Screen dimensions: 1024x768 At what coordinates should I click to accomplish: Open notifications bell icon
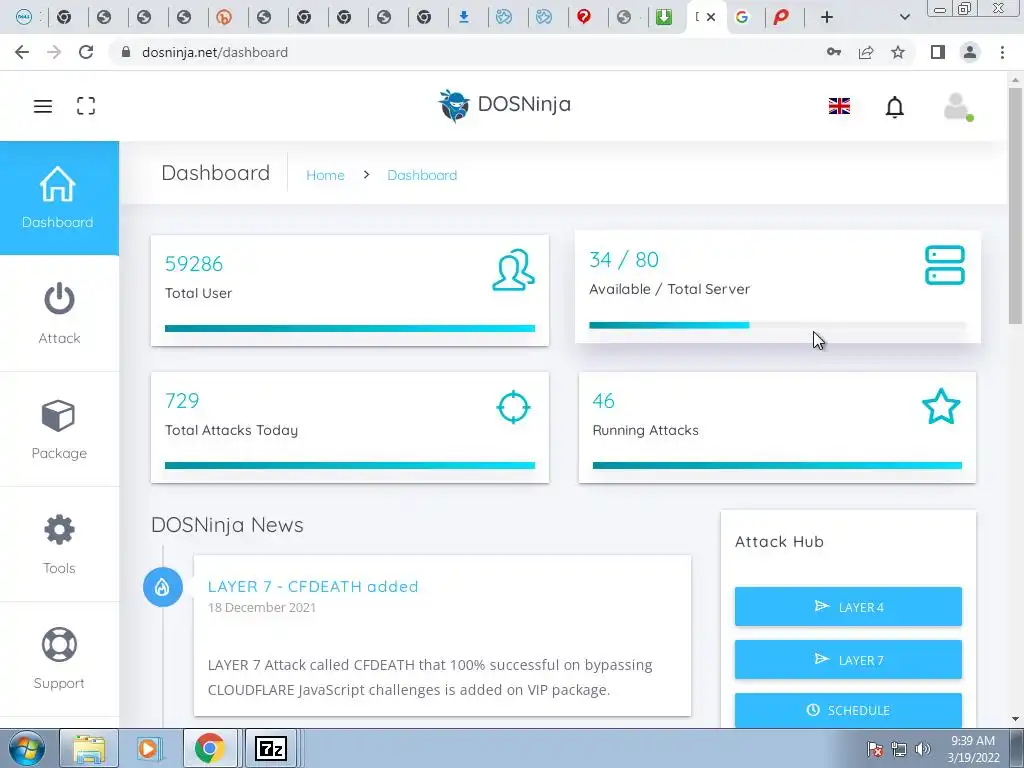(x=895, y=106)
